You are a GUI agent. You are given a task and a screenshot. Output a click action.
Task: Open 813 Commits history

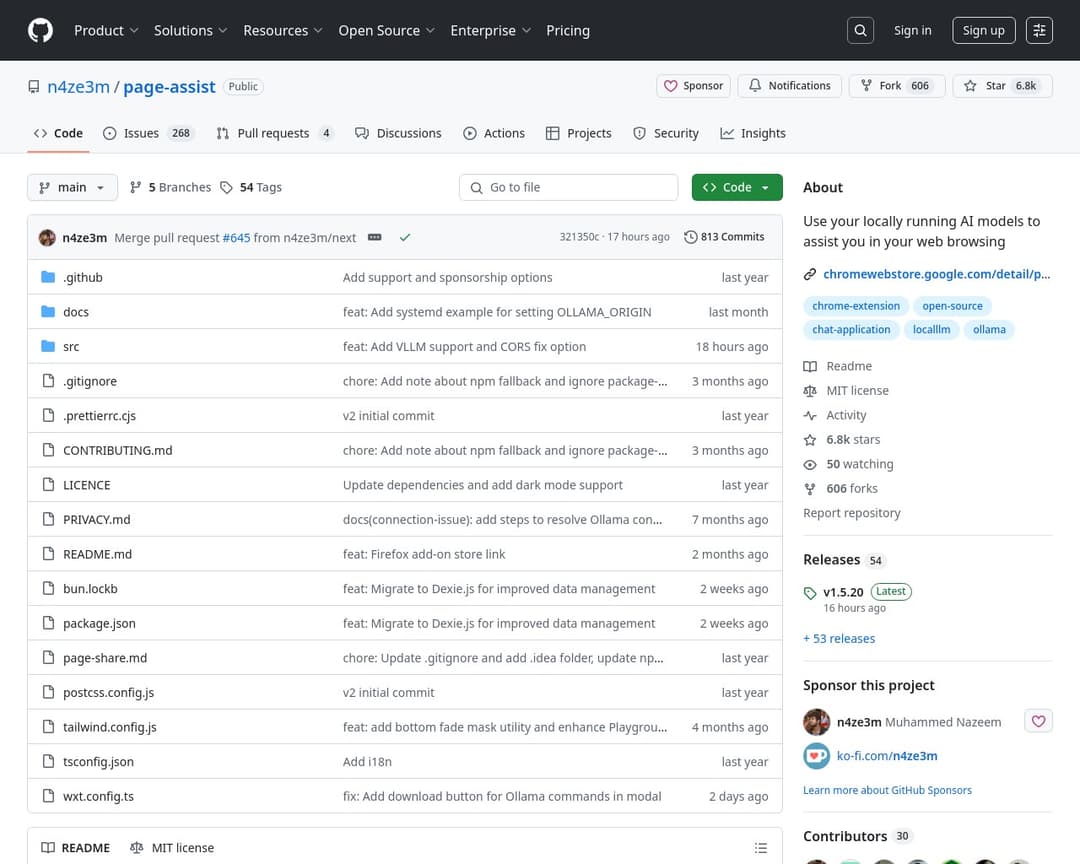(x=724, y=237)
